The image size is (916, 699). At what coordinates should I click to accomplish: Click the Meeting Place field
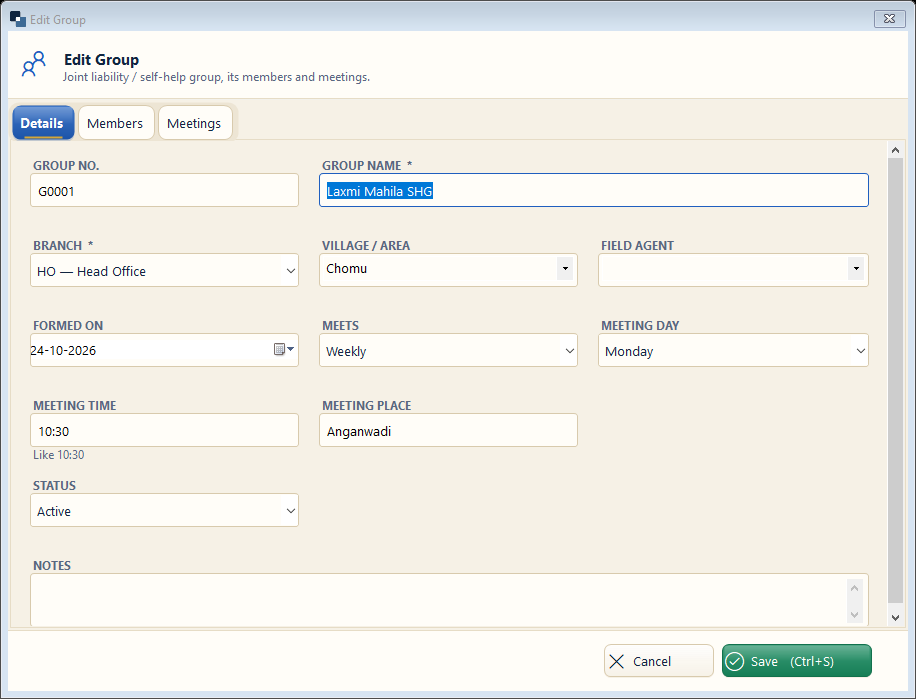click(x=448, y=430)
